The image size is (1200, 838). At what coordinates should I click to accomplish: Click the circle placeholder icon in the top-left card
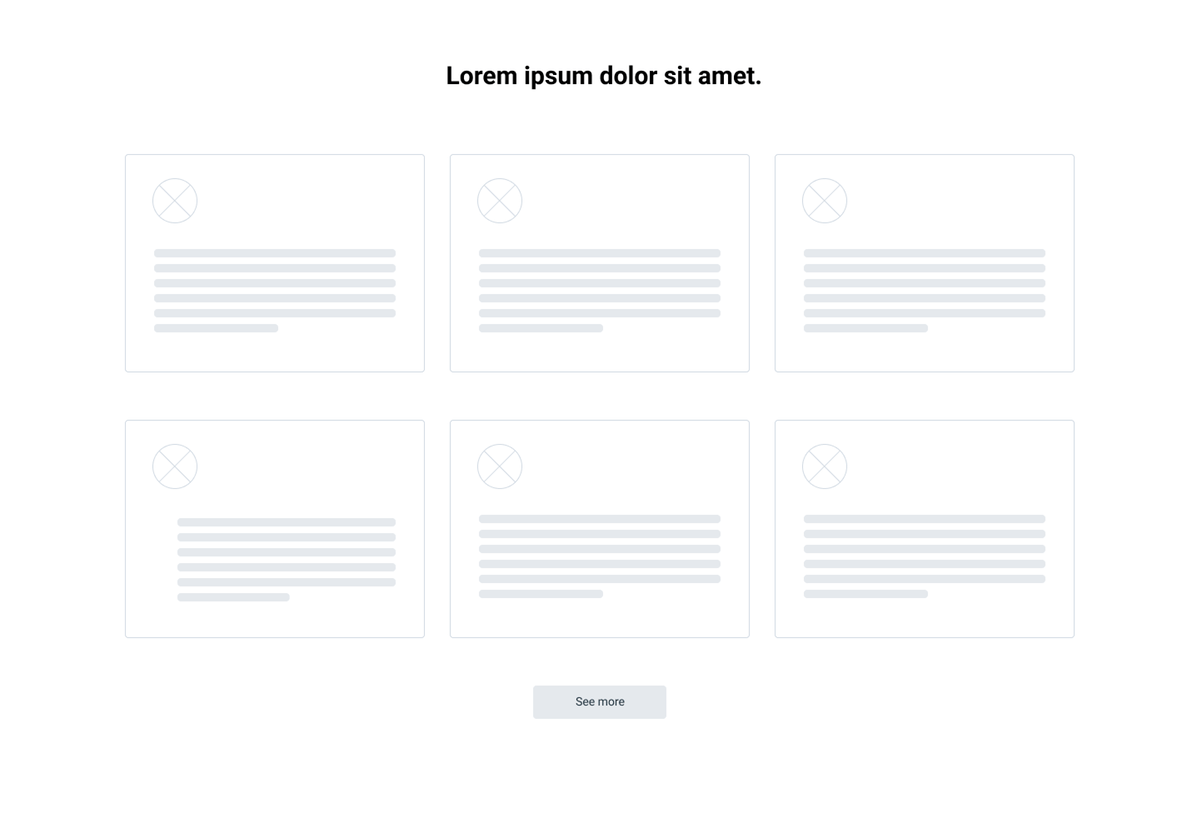tap(175, 201)
